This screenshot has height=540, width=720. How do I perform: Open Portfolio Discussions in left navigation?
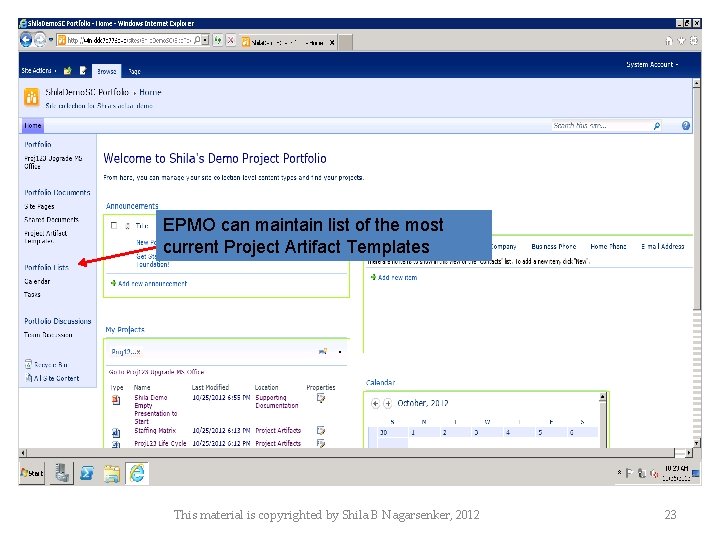point(58,321)
